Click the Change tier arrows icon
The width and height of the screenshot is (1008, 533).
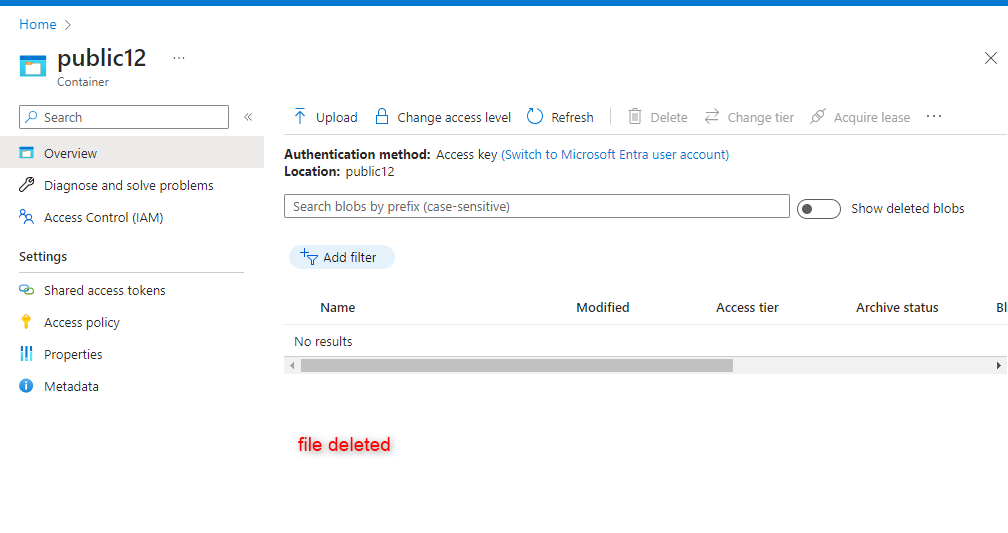712,116
